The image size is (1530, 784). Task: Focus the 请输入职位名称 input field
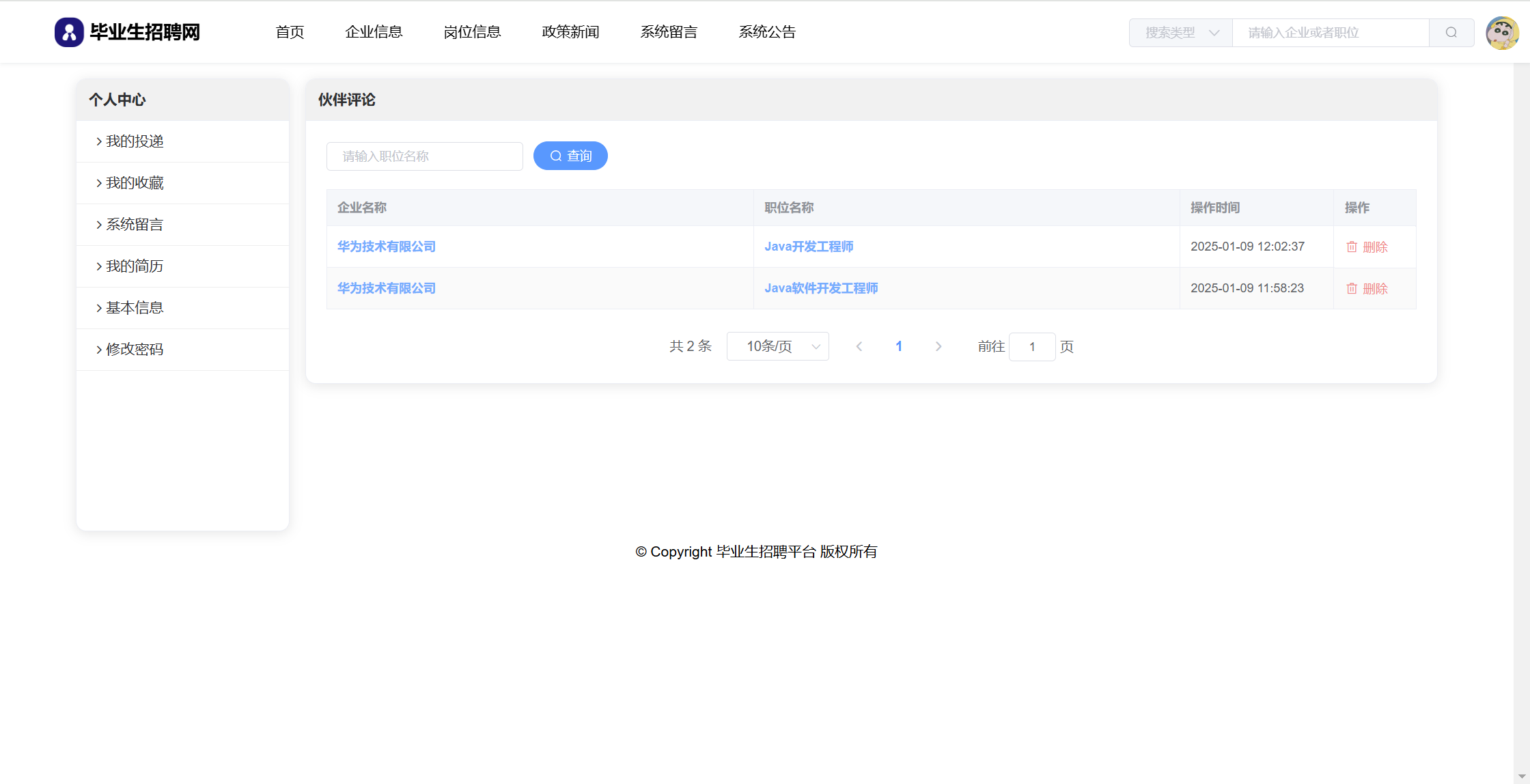(424, 156)
